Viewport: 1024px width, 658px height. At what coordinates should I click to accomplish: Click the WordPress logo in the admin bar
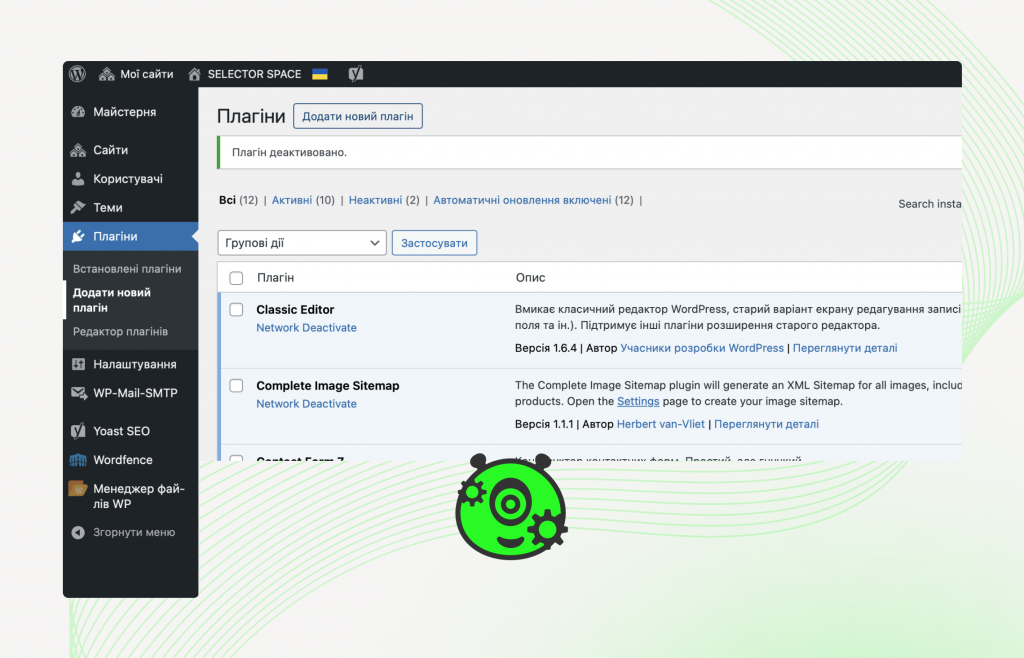[x=77, y=73]
